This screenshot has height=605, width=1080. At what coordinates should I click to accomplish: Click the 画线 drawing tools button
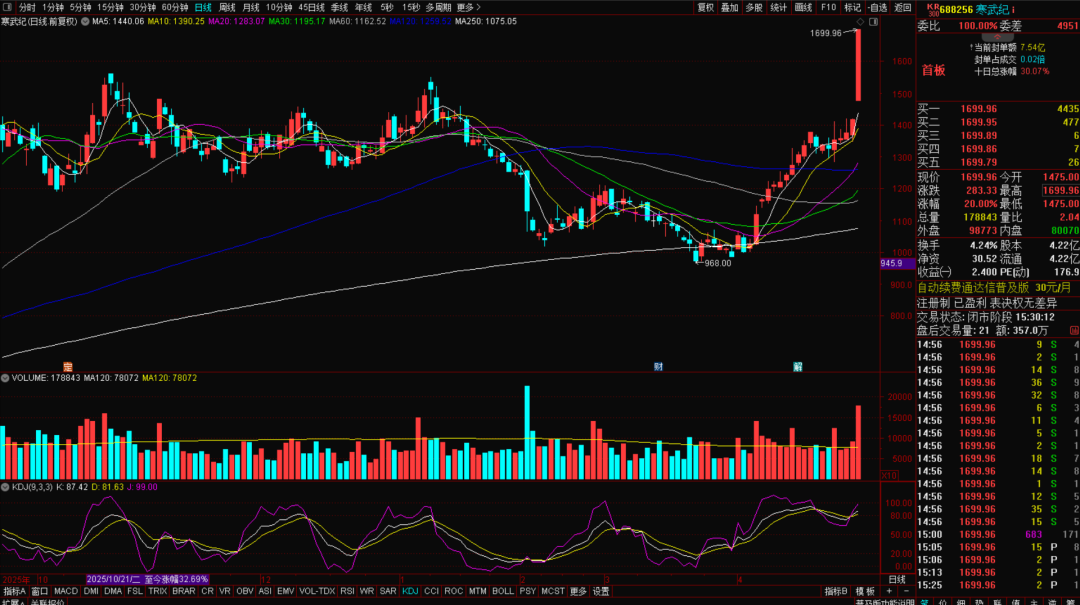pyautogui.click(x=803, y=7)
